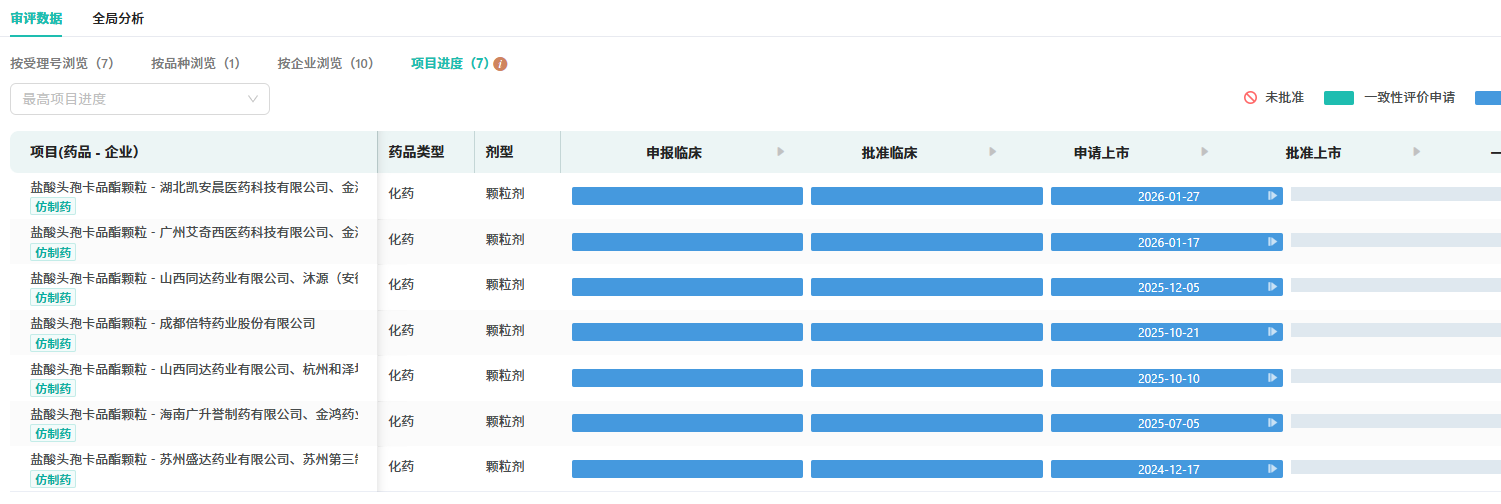Click the 一致性评价申请 legend label
The height and width of the screenshot is (504, 1501).
1409,98
